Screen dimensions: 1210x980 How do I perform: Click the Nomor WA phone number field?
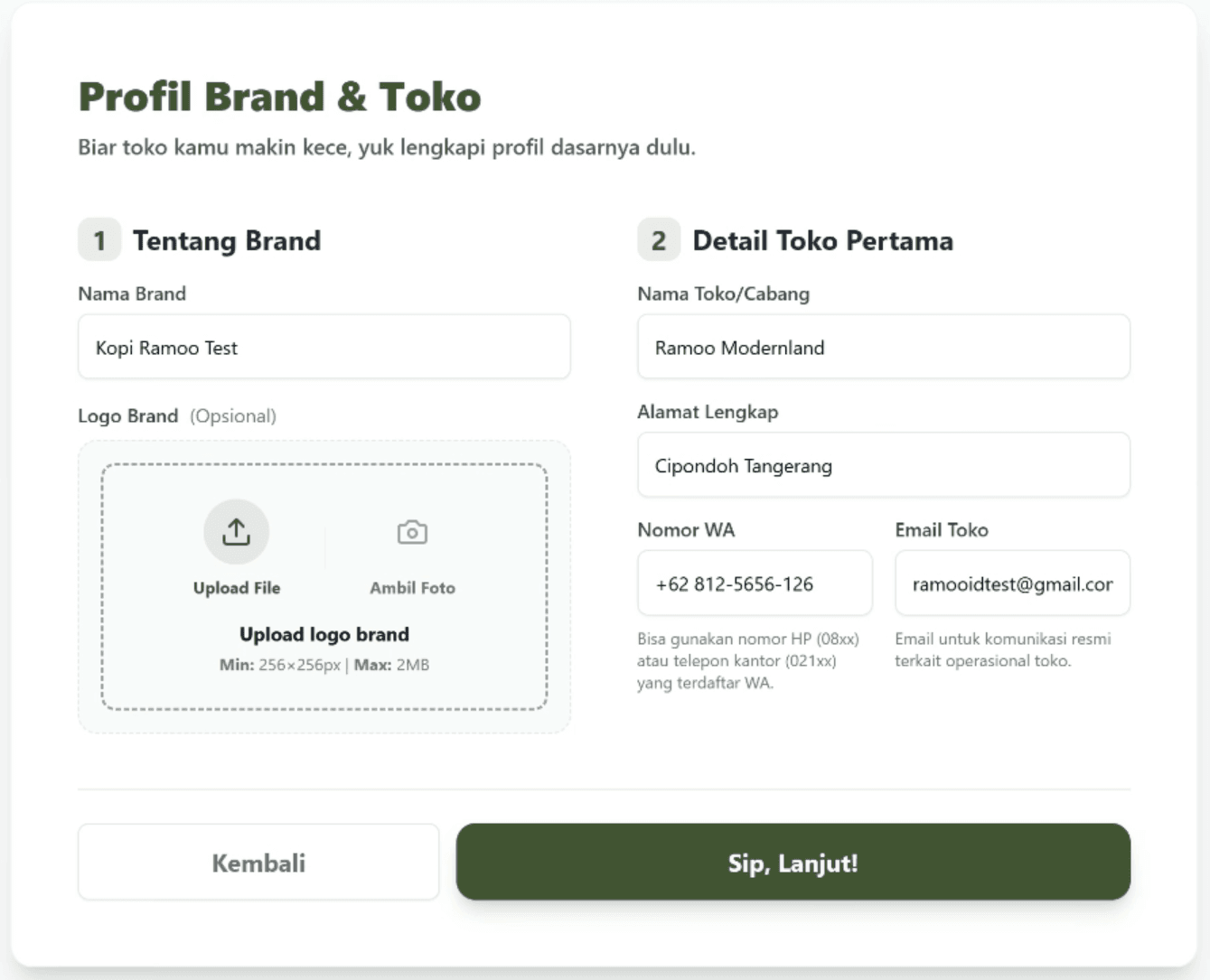click(755, 583)
